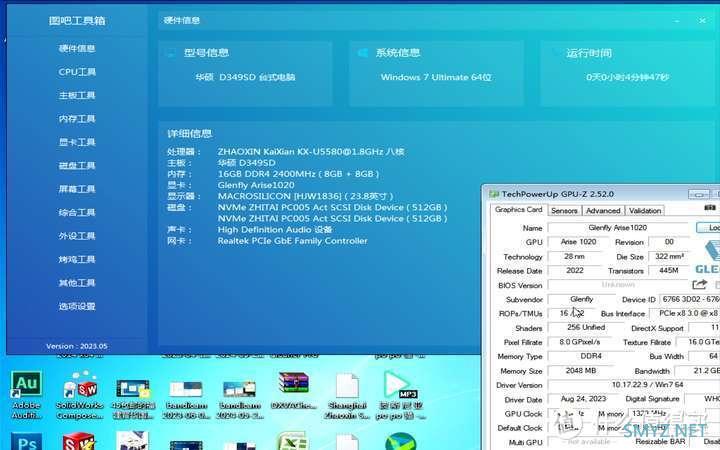Image resolution: width=720 pixels, height=450 pixels.
Task: Click the MACROSILICON display row text
Action: 305,196
